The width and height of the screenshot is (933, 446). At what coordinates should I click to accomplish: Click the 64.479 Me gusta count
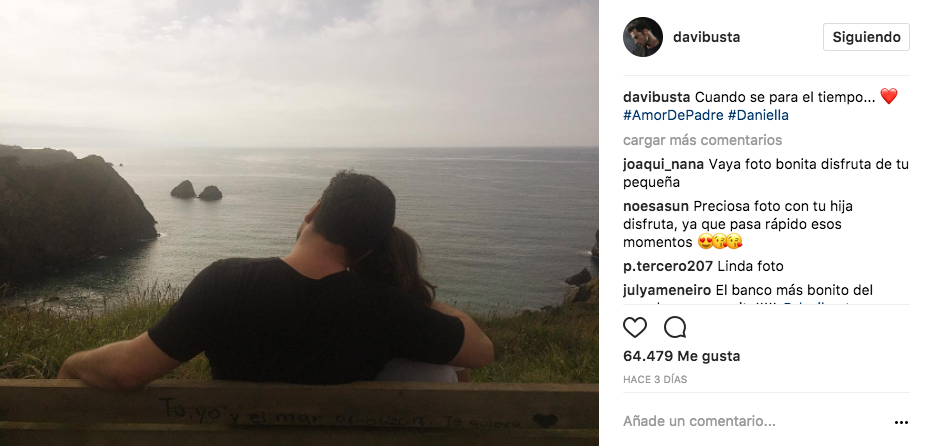click(x=681, y=356)
